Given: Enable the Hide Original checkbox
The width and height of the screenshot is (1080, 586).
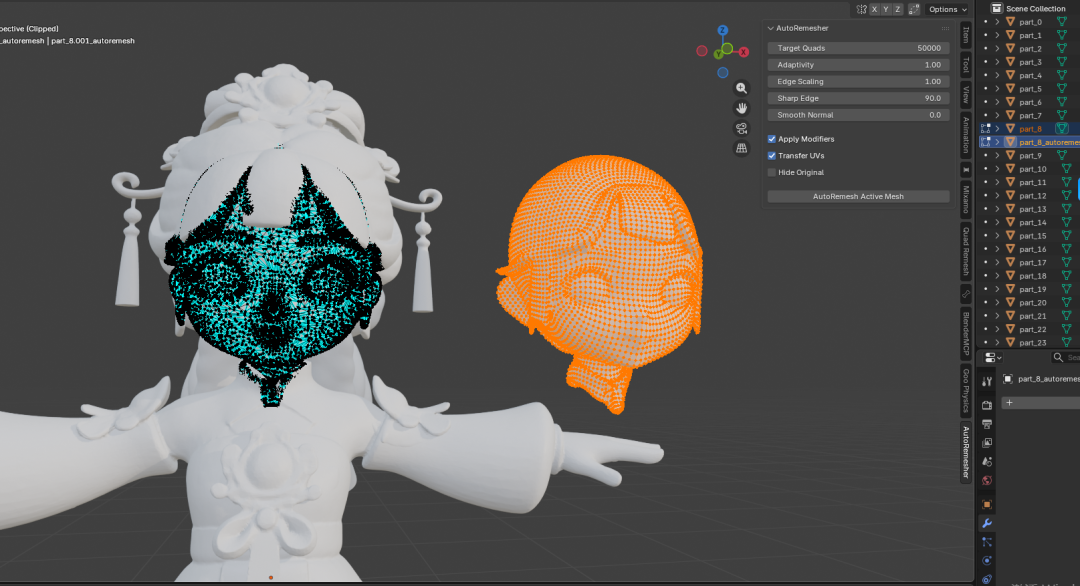Looking at the screenshot, I should pyautogui.click(x=771, y=172).
